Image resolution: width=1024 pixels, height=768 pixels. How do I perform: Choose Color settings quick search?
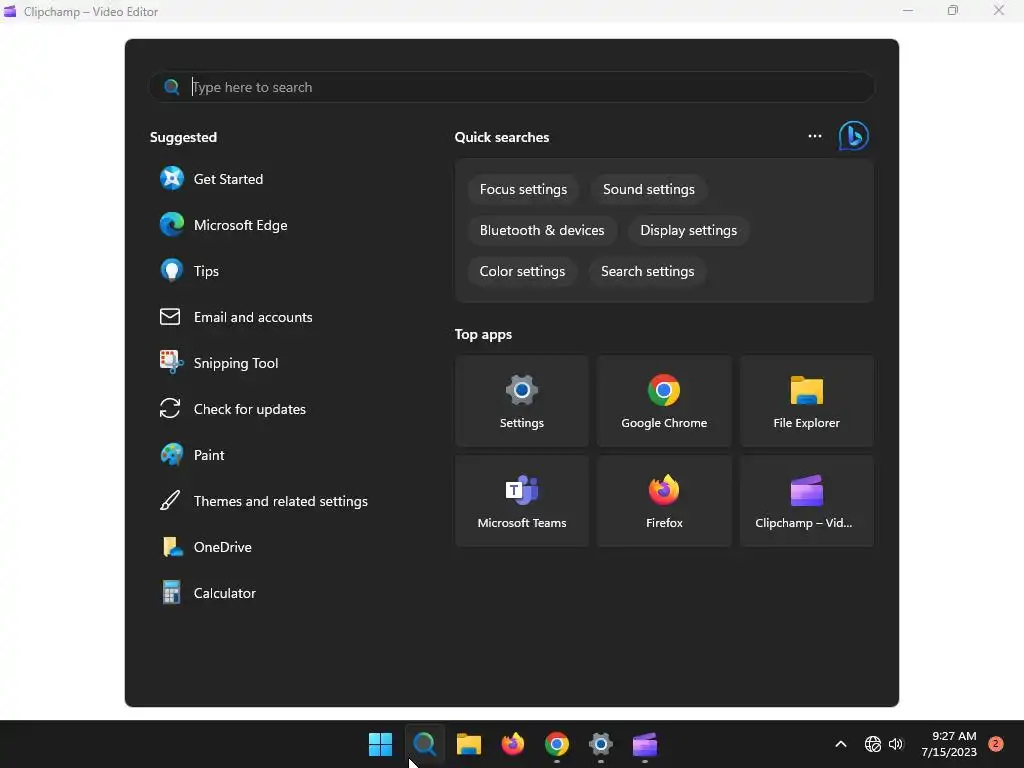(522, 272)
